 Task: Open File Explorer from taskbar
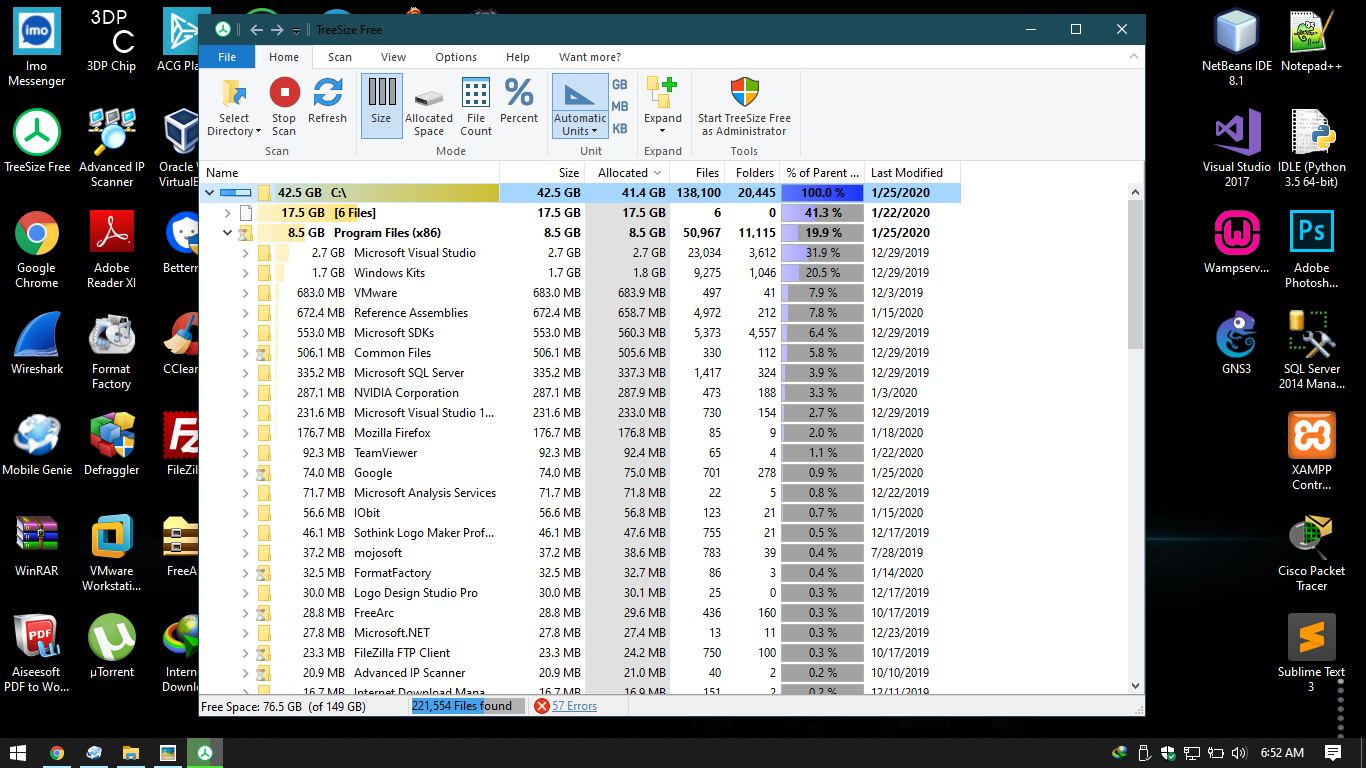click(130, 753)
